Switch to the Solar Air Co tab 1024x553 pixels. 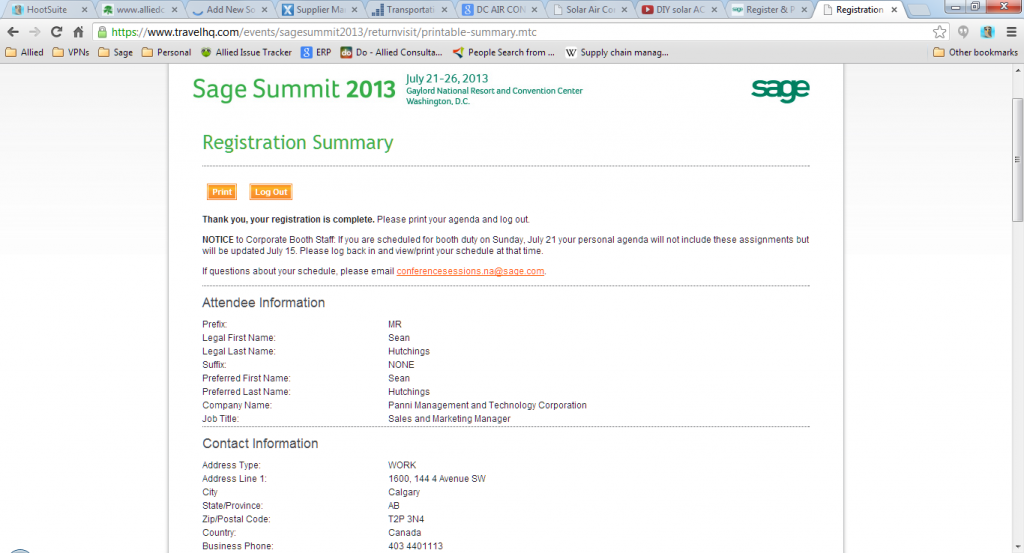click(x=590, y=10)
